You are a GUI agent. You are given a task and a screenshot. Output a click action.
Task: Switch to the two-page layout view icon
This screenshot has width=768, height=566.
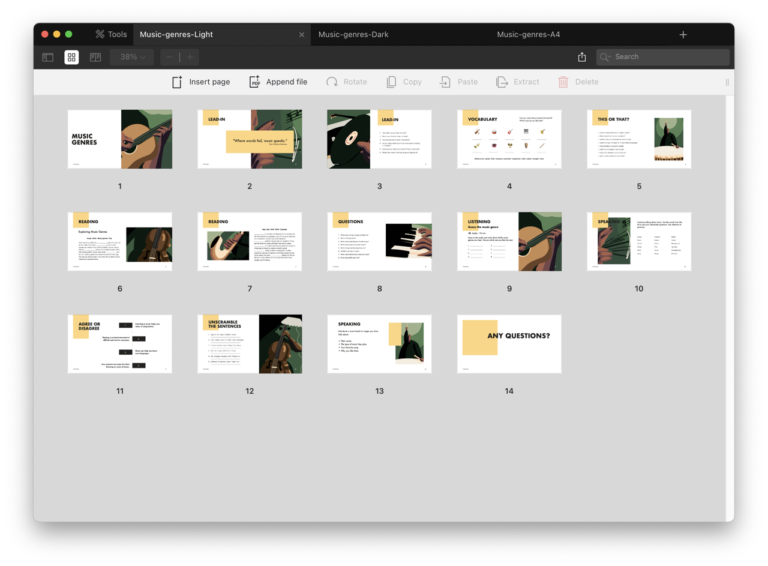(96, 58)
